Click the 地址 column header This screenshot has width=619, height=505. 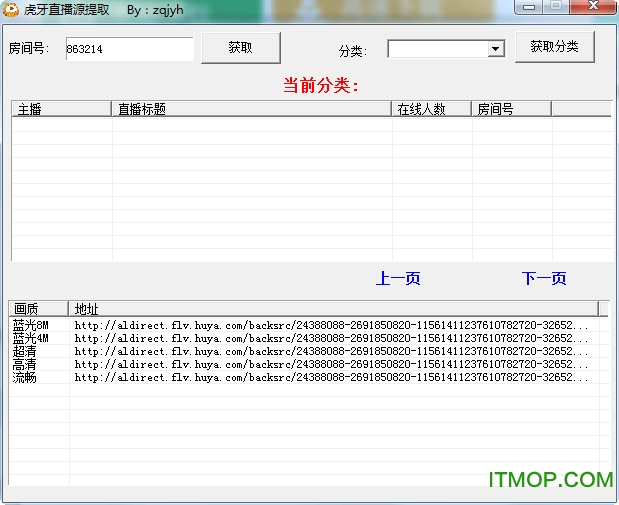[x=334, y=308]
